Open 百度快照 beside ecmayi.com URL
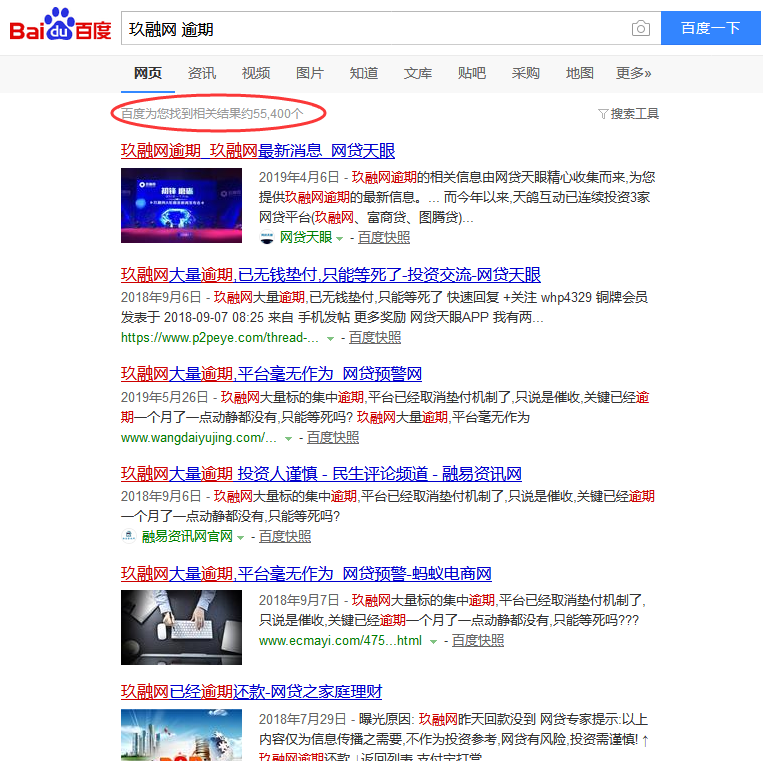This screenshot has height=761, width=763. click(478, 641)
